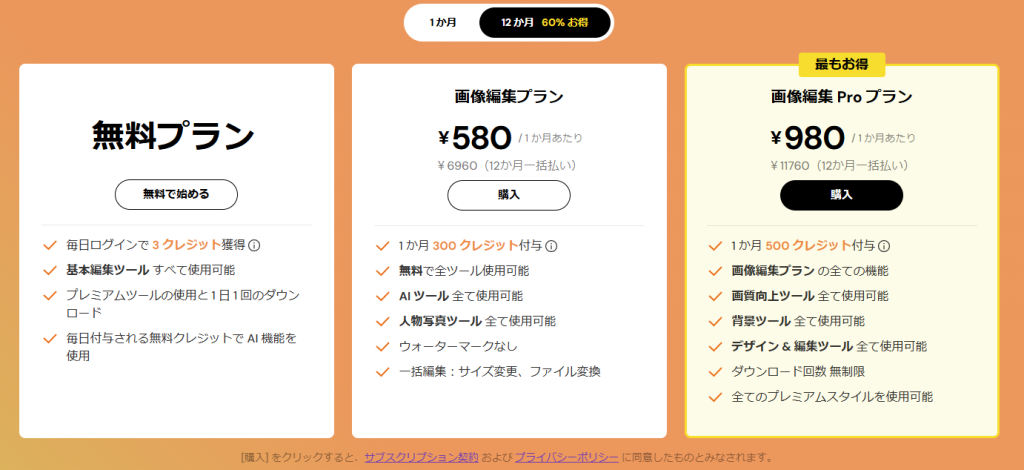Open the プライバシーポリシー link
Screen dimensions: 1024x470
point(567,457)
